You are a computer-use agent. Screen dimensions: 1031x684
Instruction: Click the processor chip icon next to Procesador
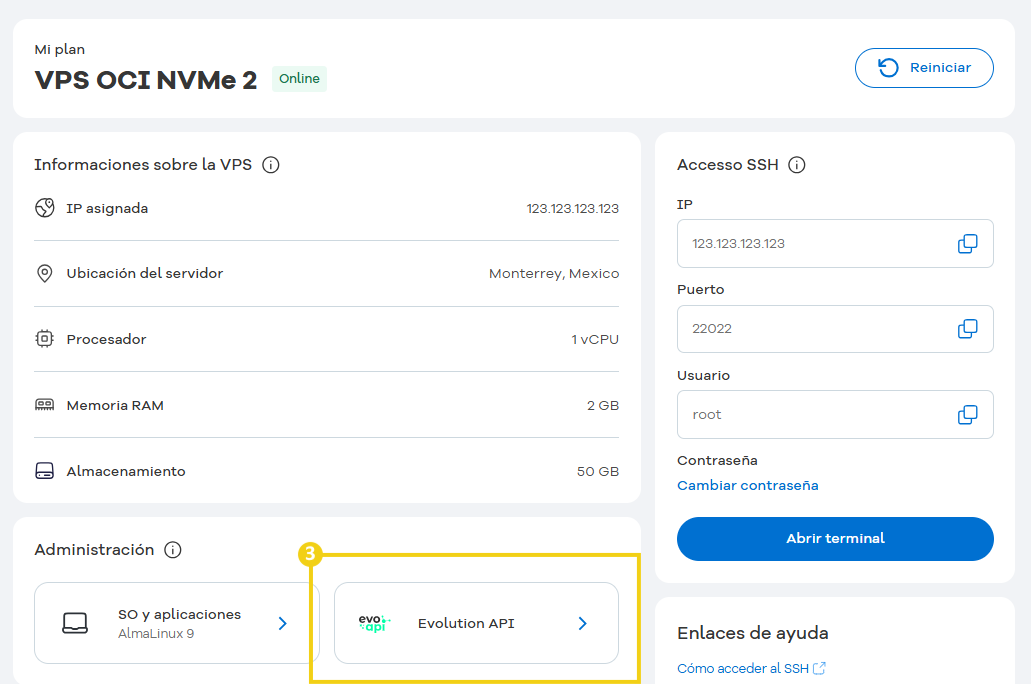coord(44,339)
